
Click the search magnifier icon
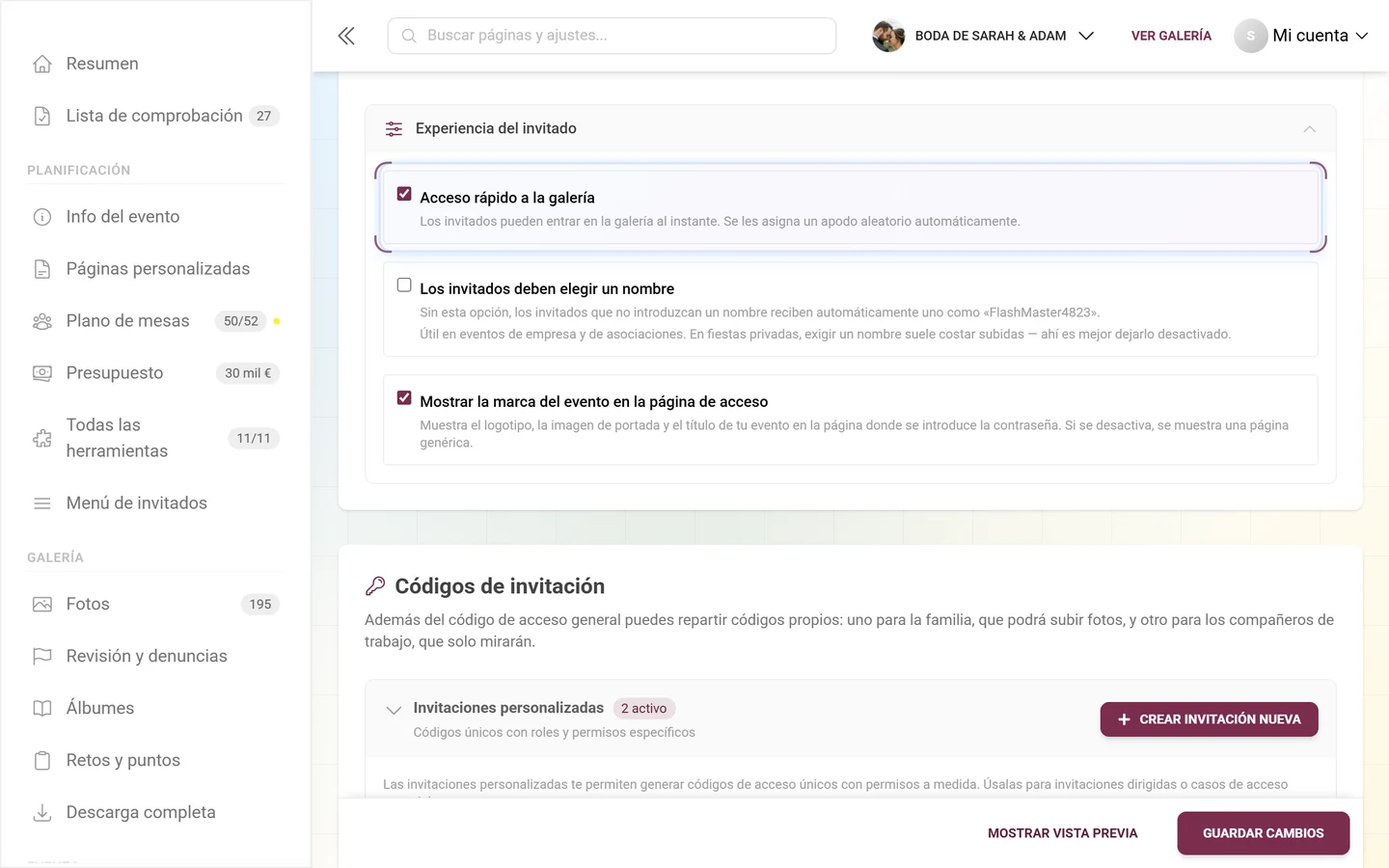point(409,36)
